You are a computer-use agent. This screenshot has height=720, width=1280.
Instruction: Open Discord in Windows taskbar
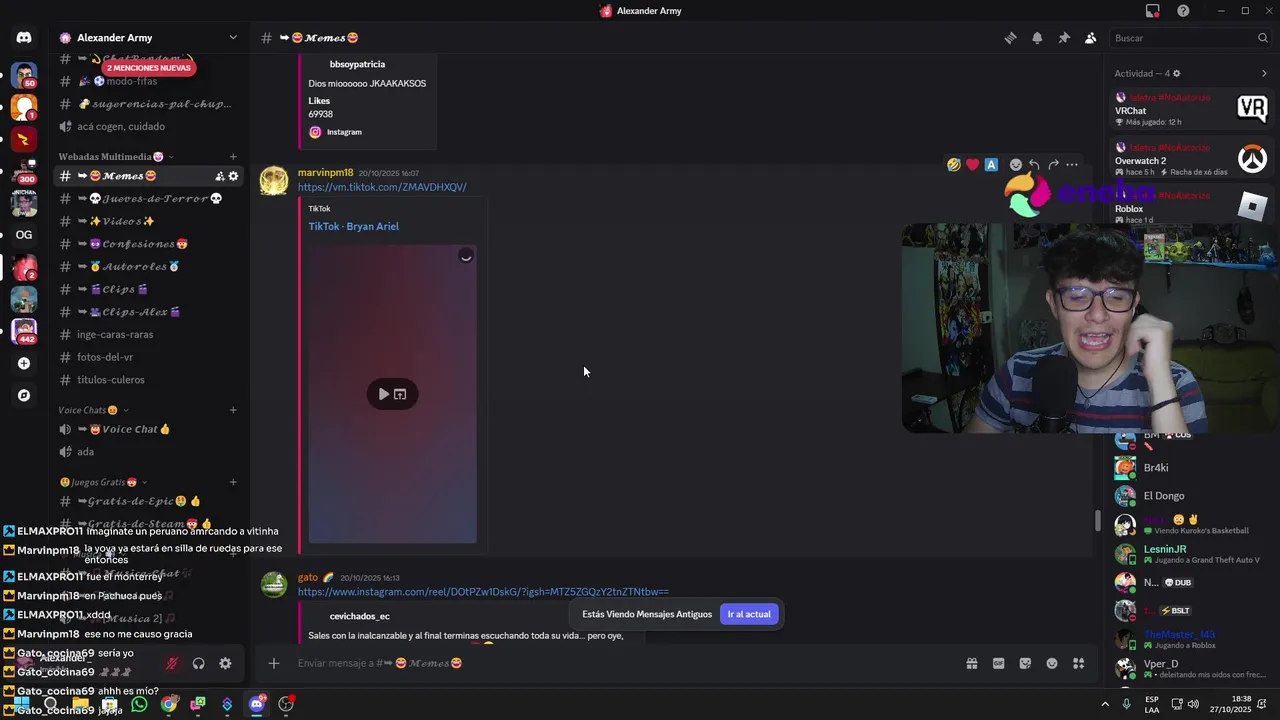point(257,704)
